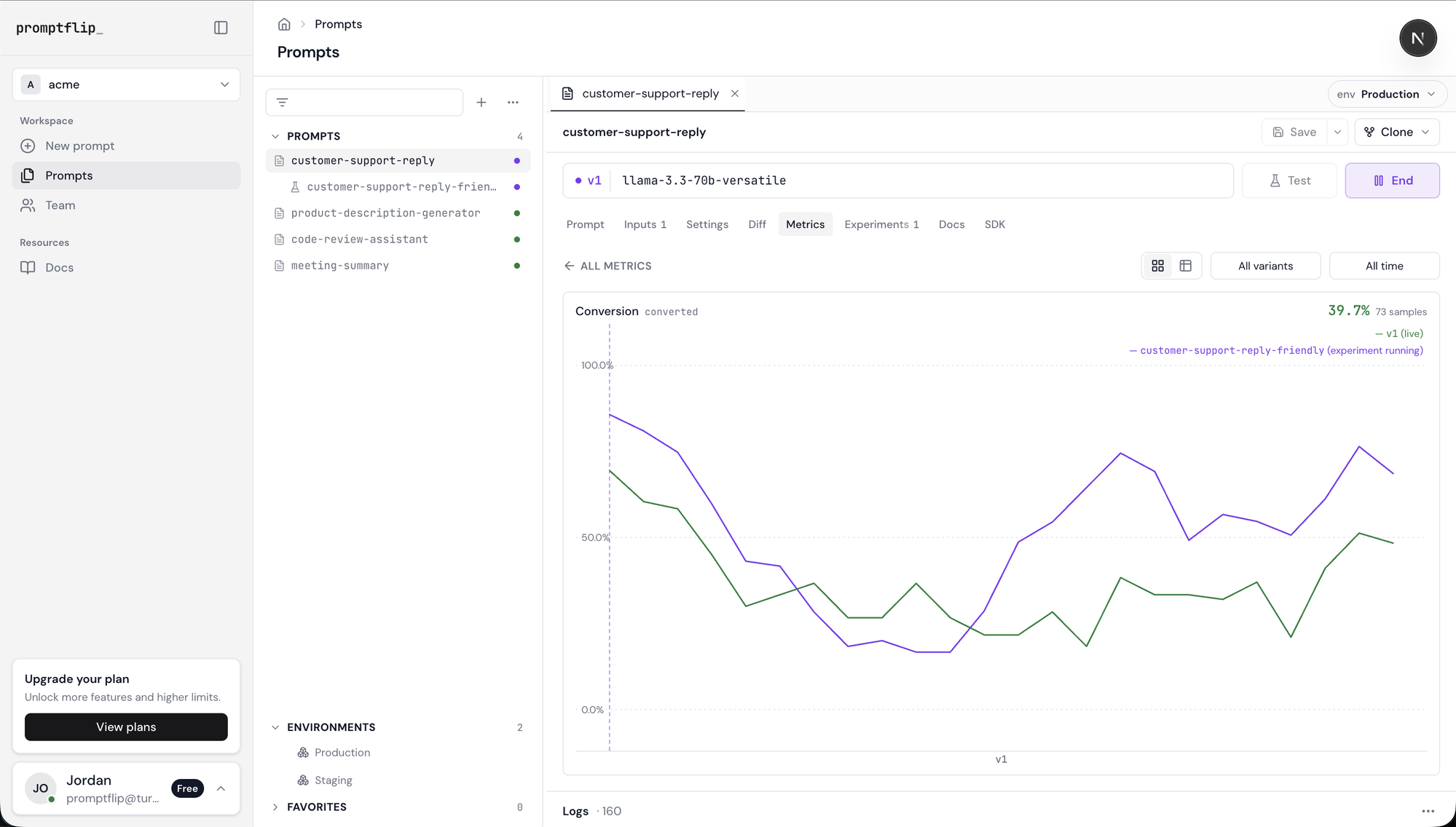
Task: Open the logs more options menu
Action: coord(1428,811)
